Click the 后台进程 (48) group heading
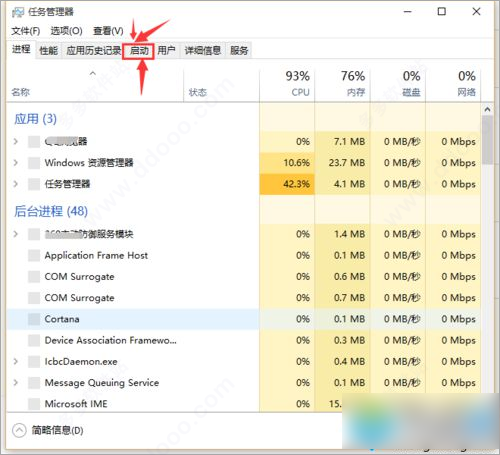The image size is (500, 455). 51,211
